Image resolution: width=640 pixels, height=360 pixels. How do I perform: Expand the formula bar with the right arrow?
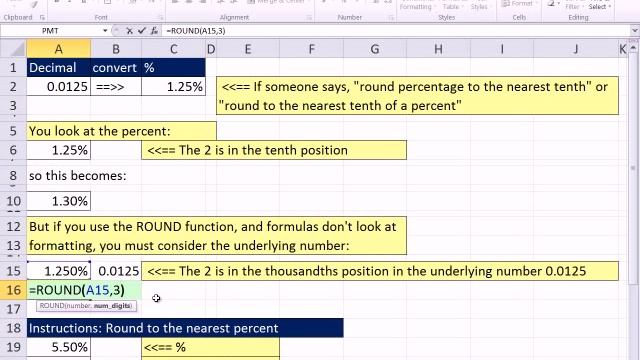click(x=635, y=31)
